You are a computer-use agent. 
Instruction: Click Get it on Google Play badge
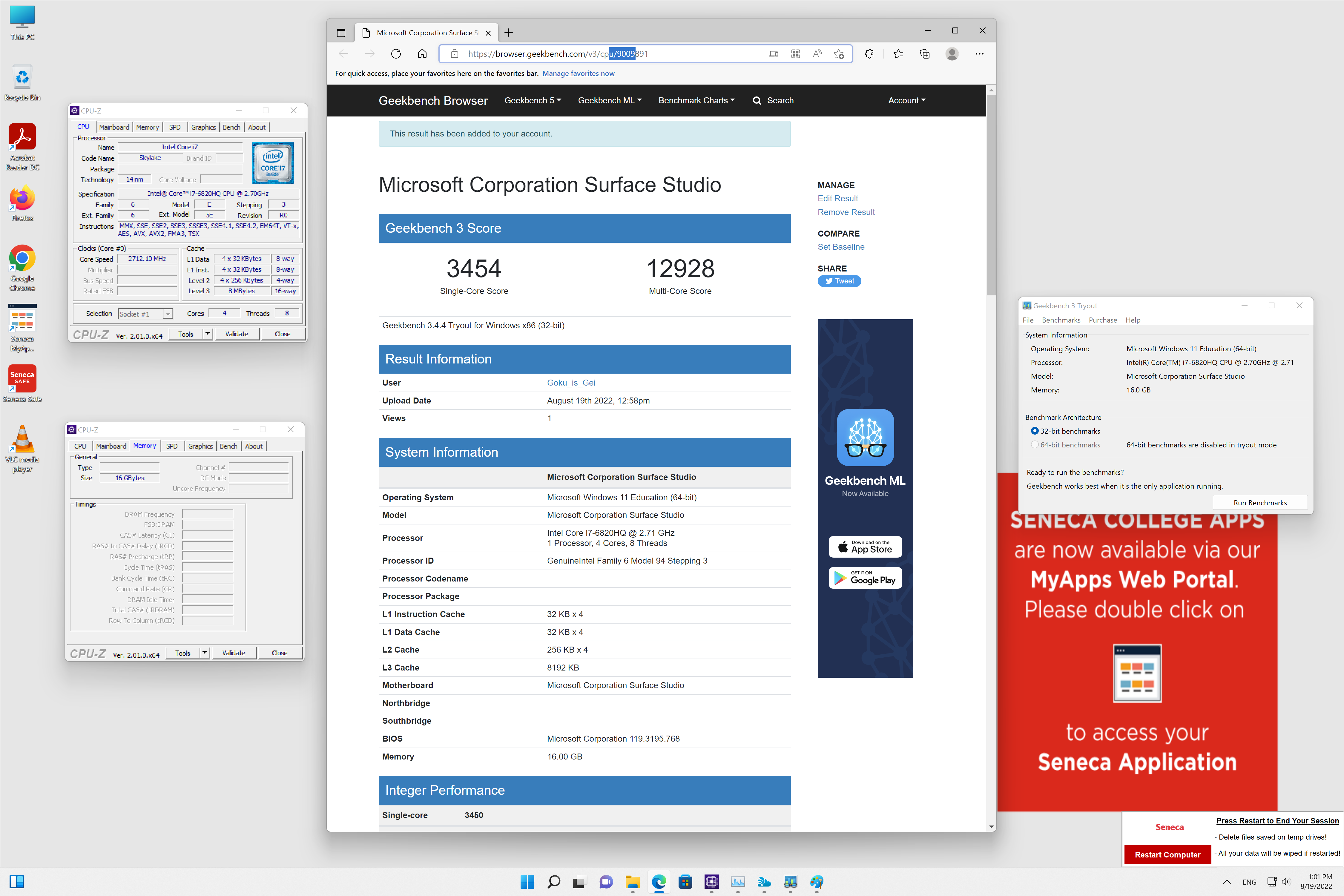point(865,578)
